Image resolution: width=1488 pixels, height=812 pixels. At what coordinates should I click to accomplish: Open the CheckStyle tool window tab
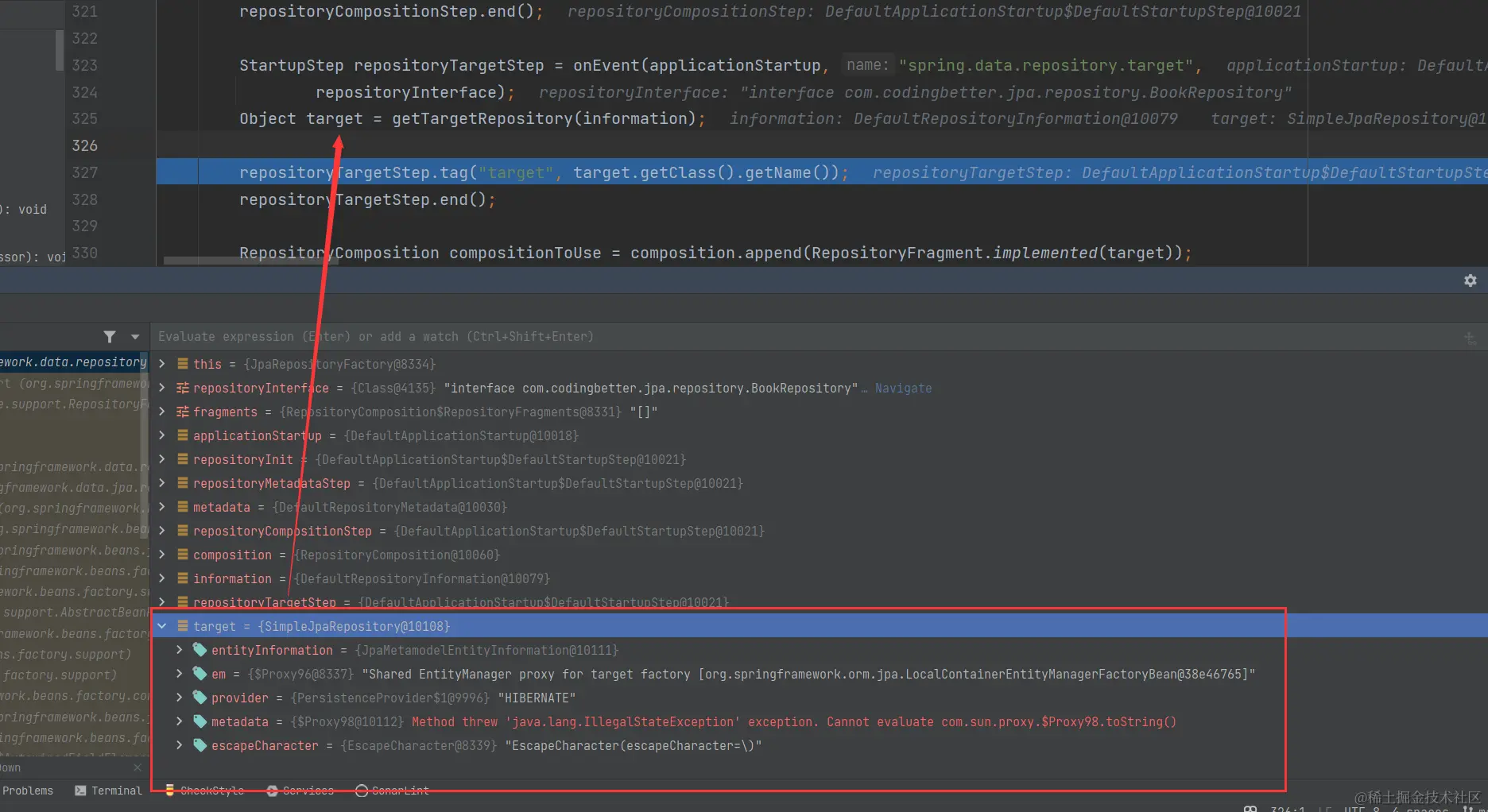204,791
